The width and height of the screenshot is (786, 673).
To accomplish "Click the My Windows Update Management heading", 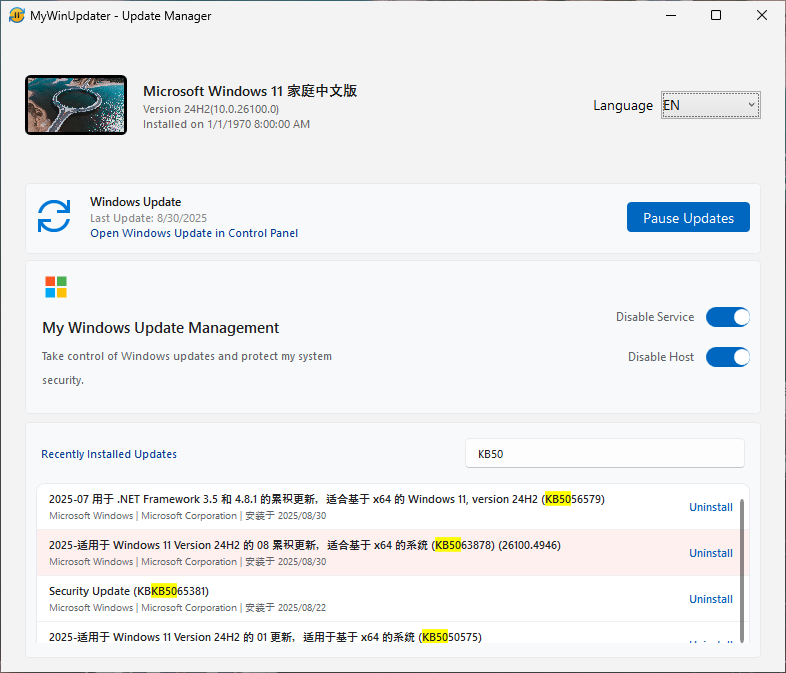I will [x=160, y=328].
